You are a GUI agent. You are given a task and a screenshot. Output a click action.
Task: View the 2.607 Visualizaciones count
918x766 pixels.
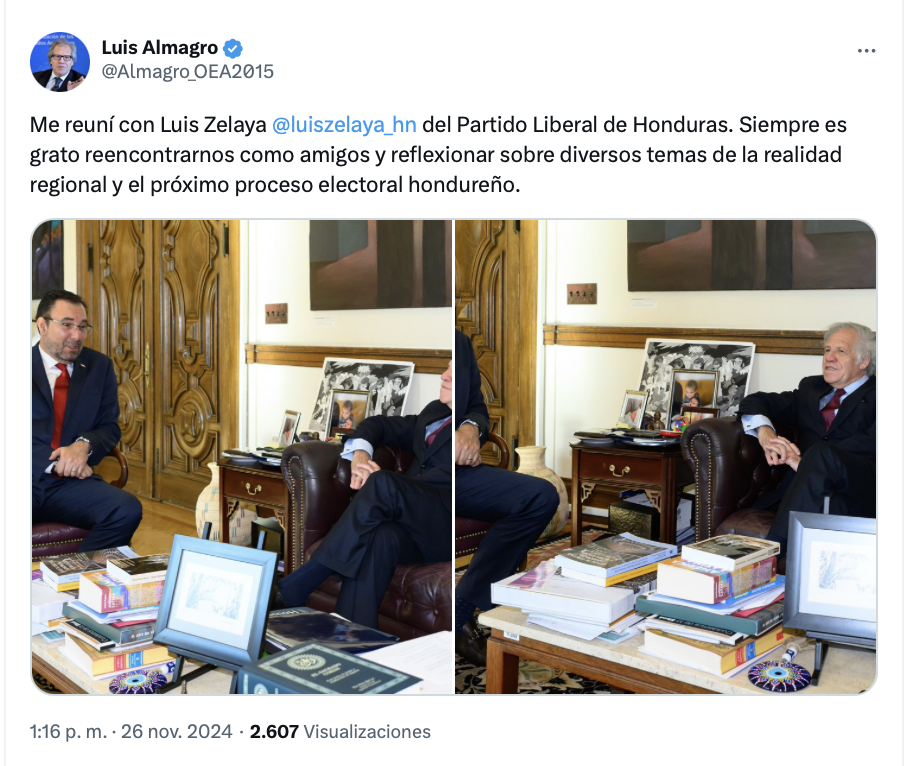click(340, 731)
